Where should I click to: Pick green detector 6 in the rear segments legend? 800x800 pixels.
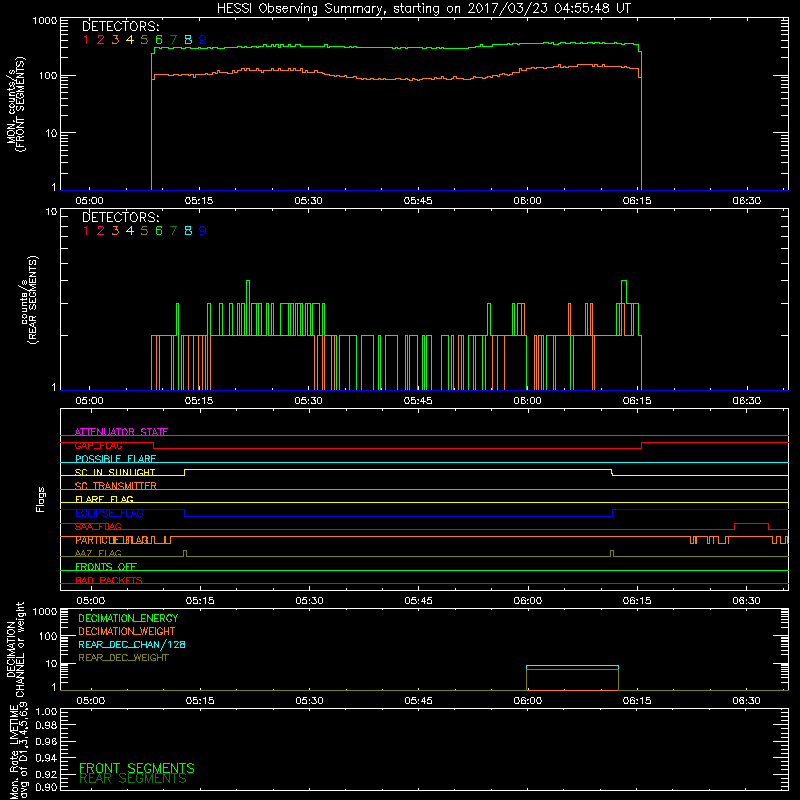click(159, 231)
